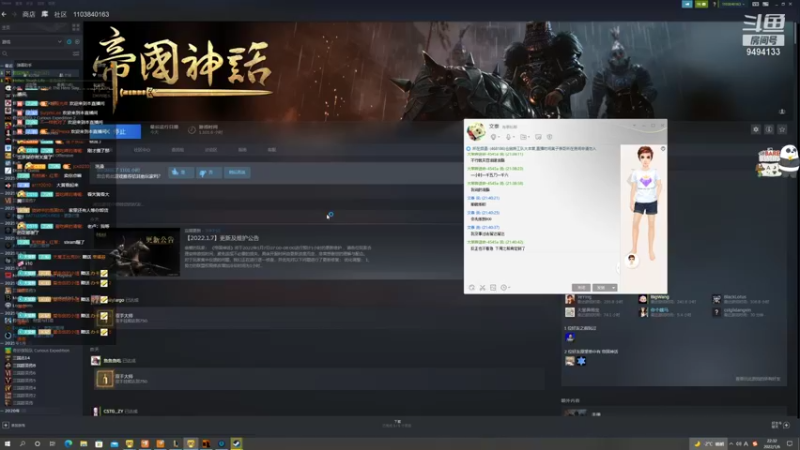The image size is (800, 450).
Task: Open the 库 library tab
Action: click(x=45, y=14)
